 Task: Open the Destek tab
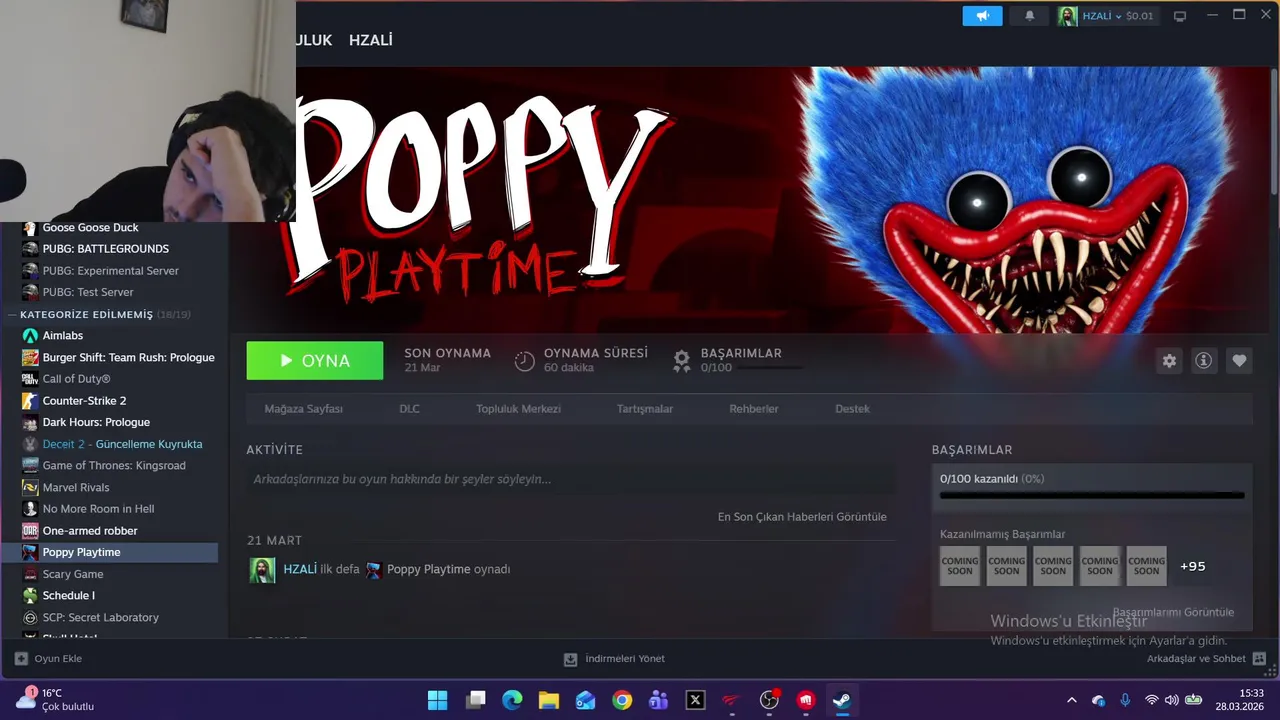point(852,409)
